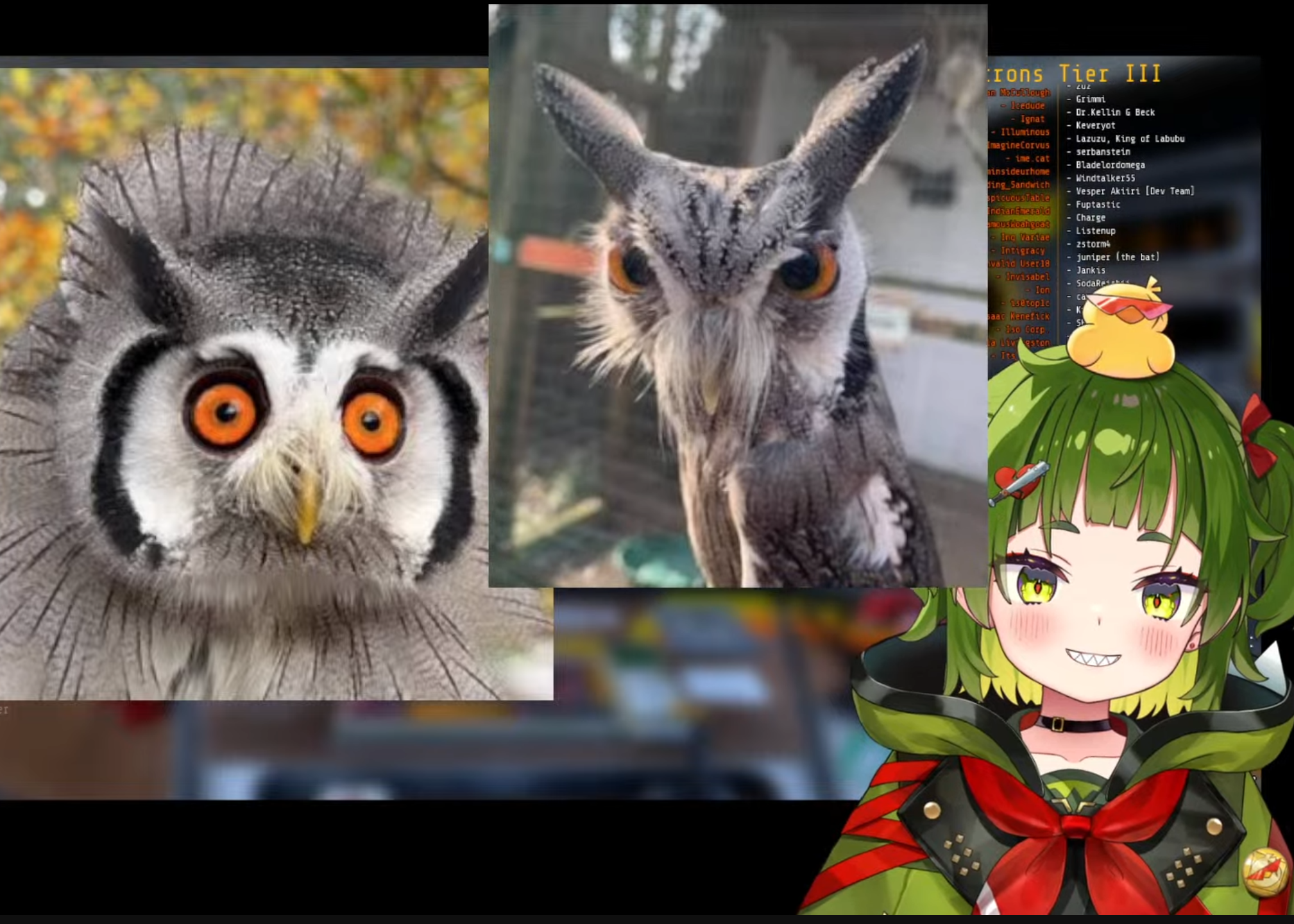Image resolution: width=1294 pixels, height=924 pixels.
Task: Click the patron name 'Lazuzu, King of Labubu'
Action: pyautogui.click(x=1130, y=139)
